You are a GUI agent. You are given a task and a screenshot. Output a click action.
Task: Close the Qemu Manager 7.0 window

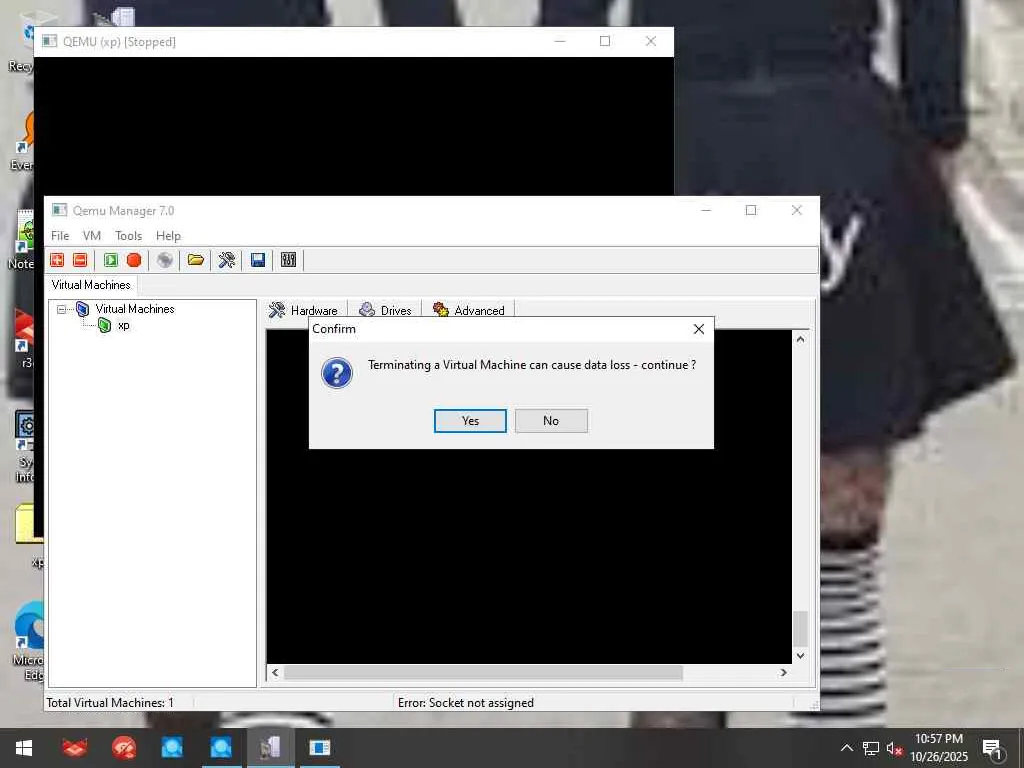pos(797,210)
